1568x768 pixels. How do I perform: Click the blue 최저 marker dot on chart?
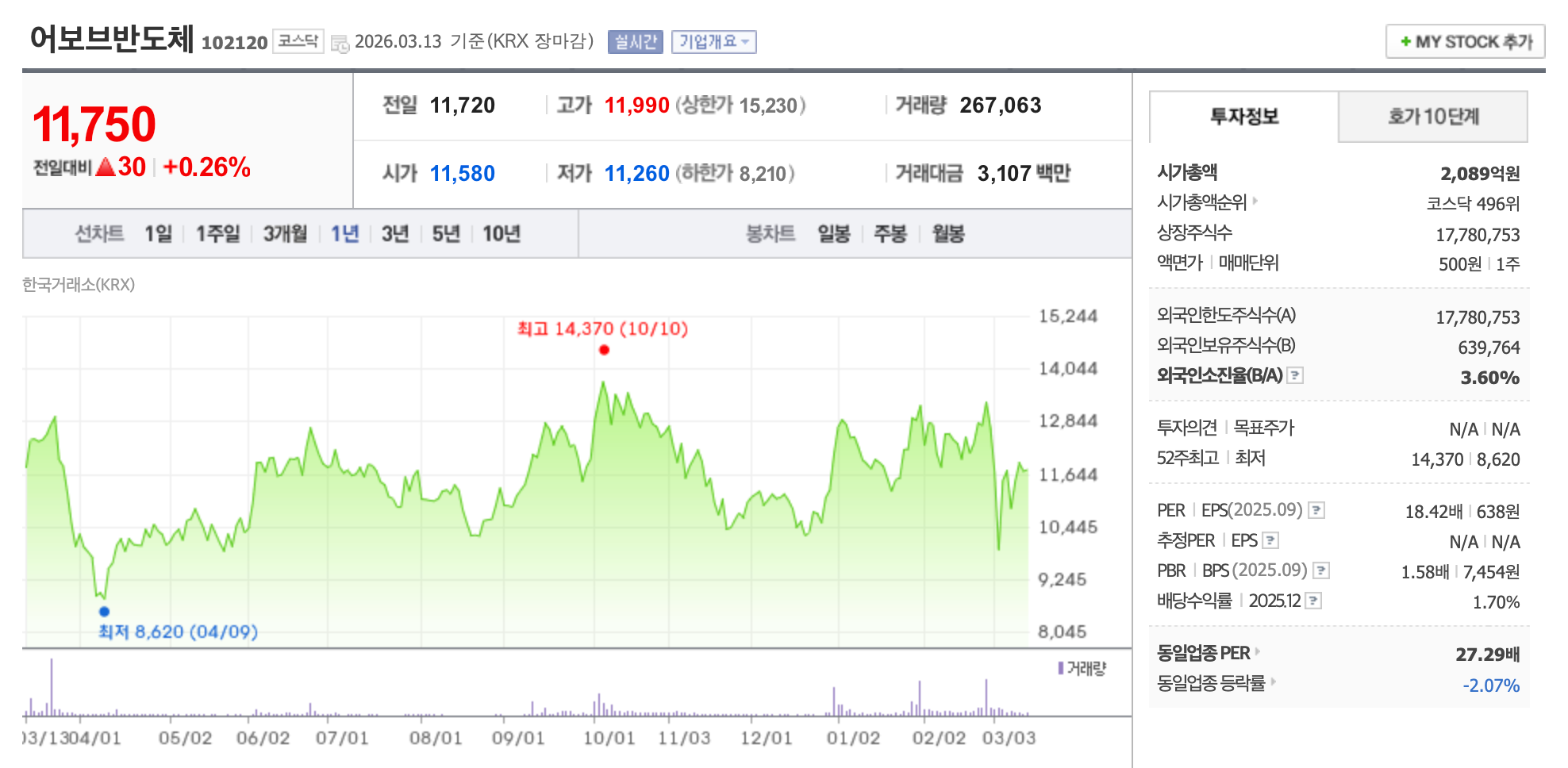(104, 611)
